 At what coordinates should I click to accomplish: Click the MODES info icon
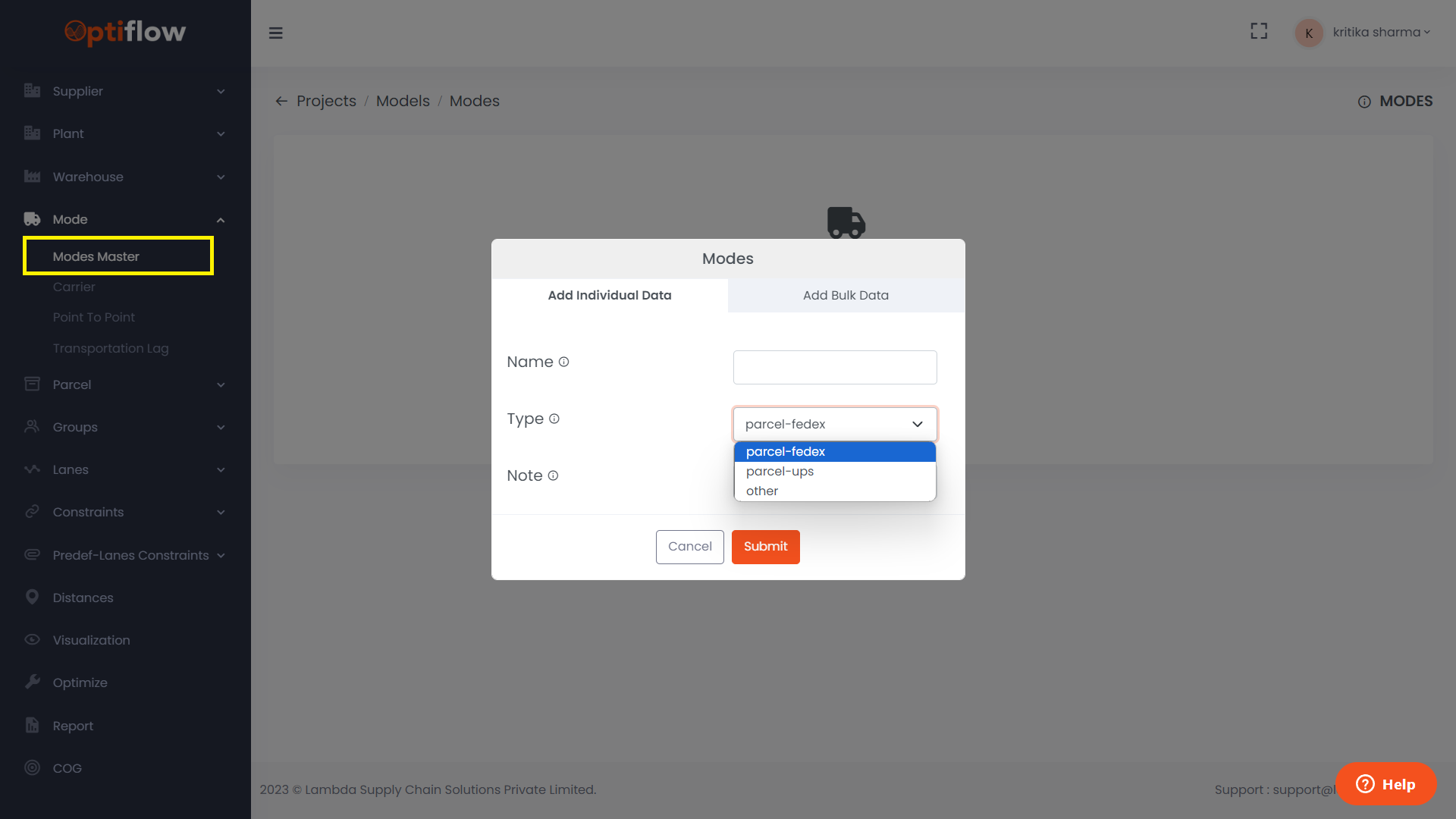coord(1364,102)
